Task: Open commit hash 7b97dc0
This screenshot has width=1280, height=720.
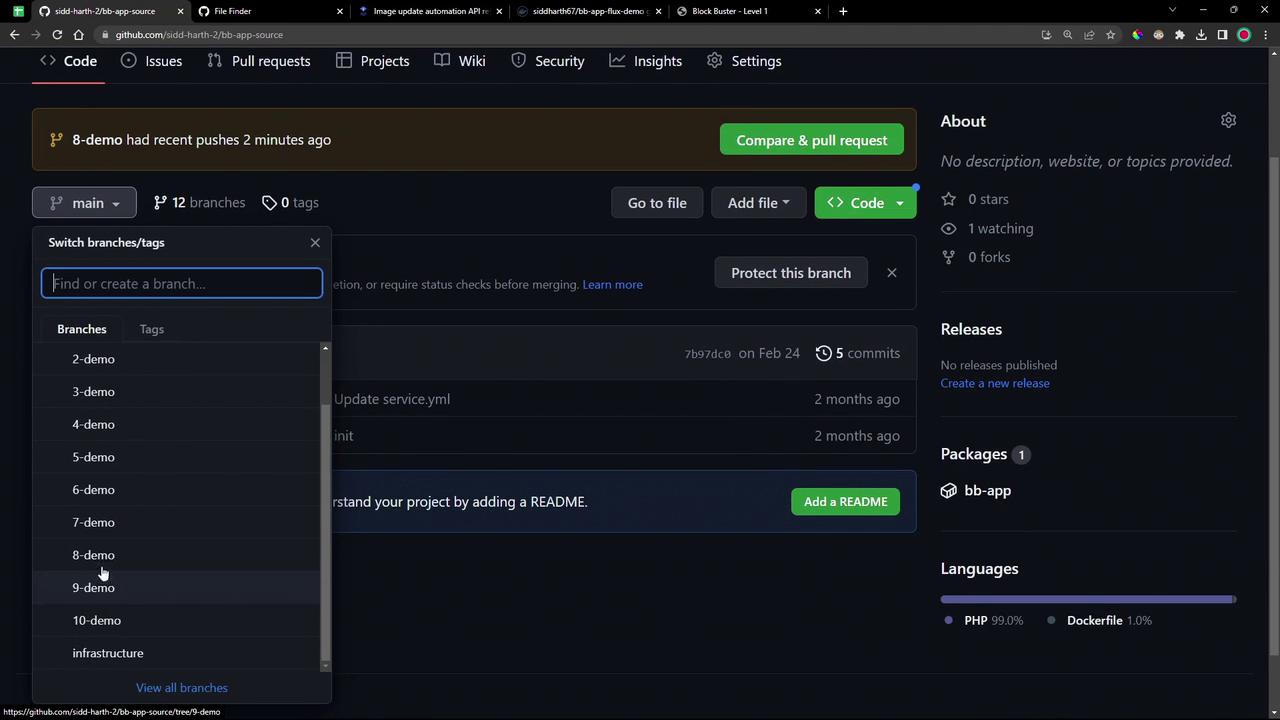Action: pyautogui.click(x=708, y=354)
